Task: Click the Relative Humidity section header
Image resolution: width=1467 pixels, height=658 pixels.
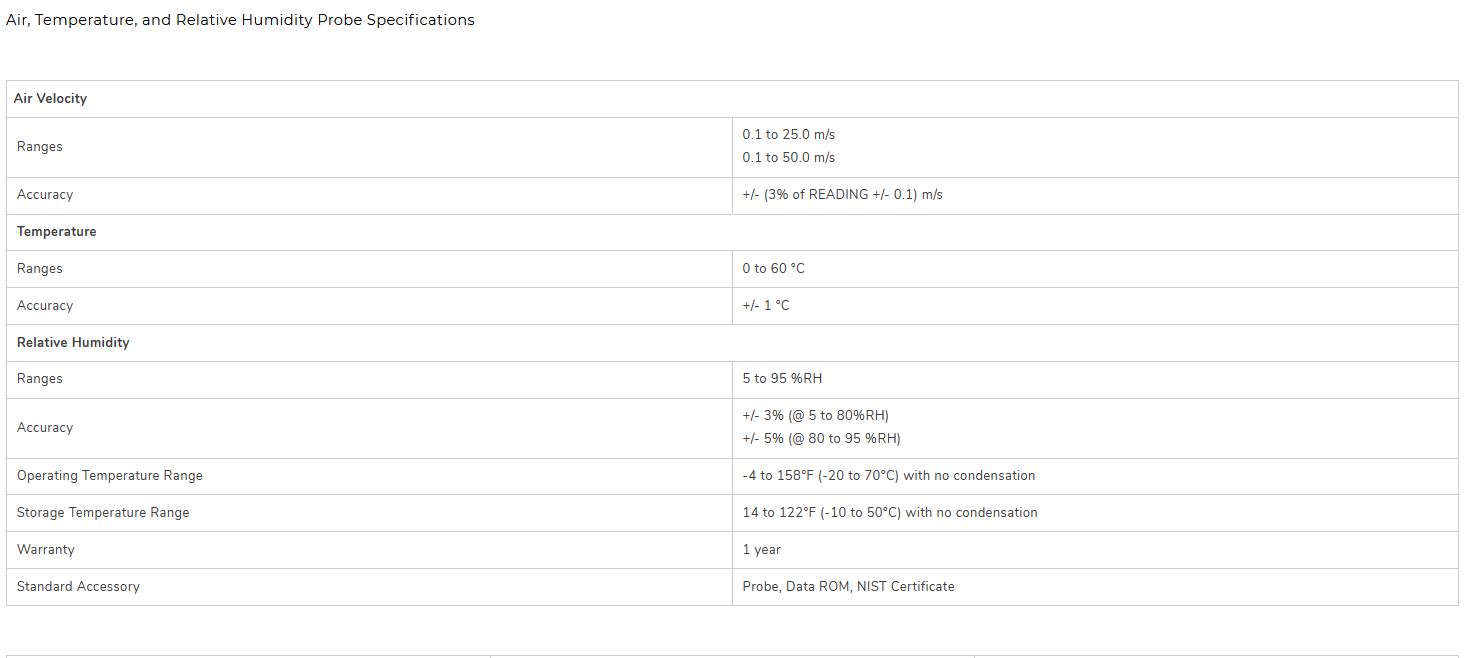Action: point(73,343)
